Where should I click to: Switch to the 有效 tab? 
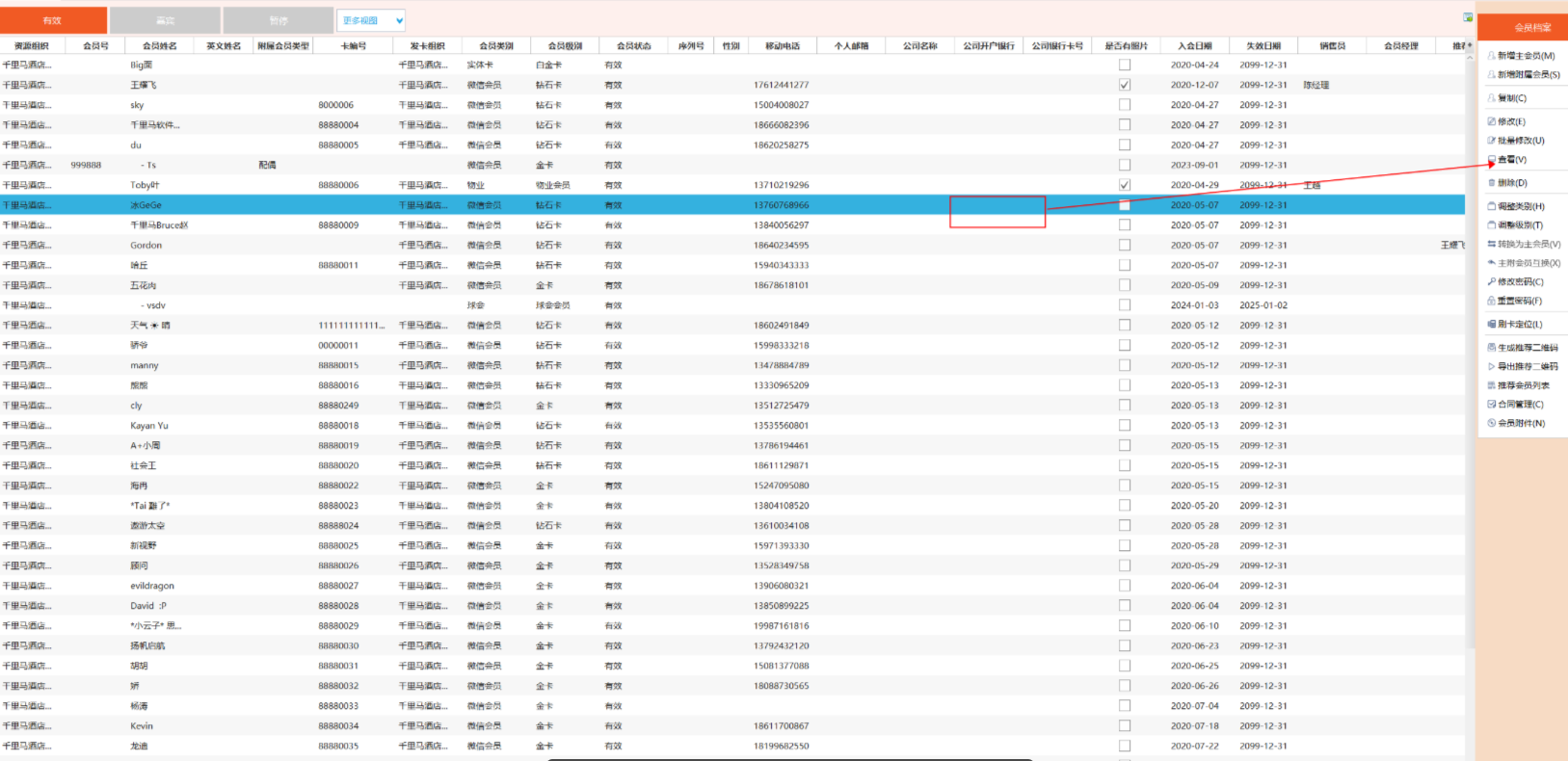click(x=53, y=20)
